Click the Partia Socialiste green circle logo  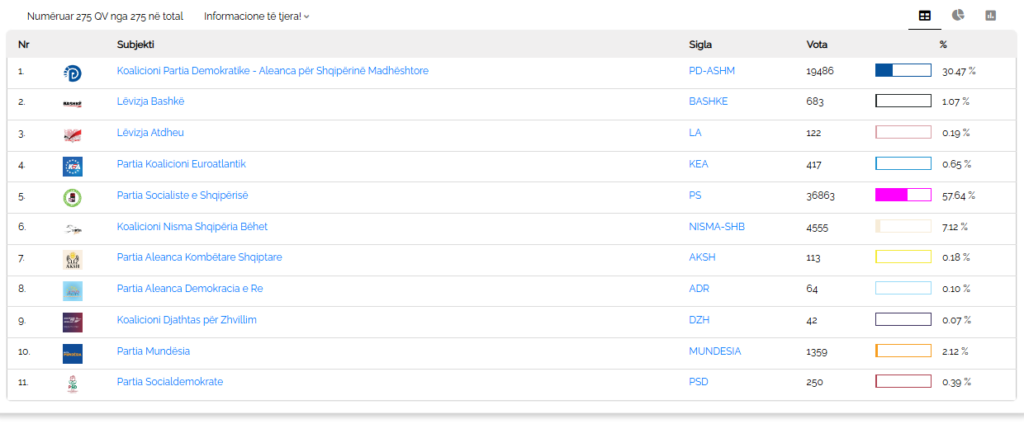point(72,197)
